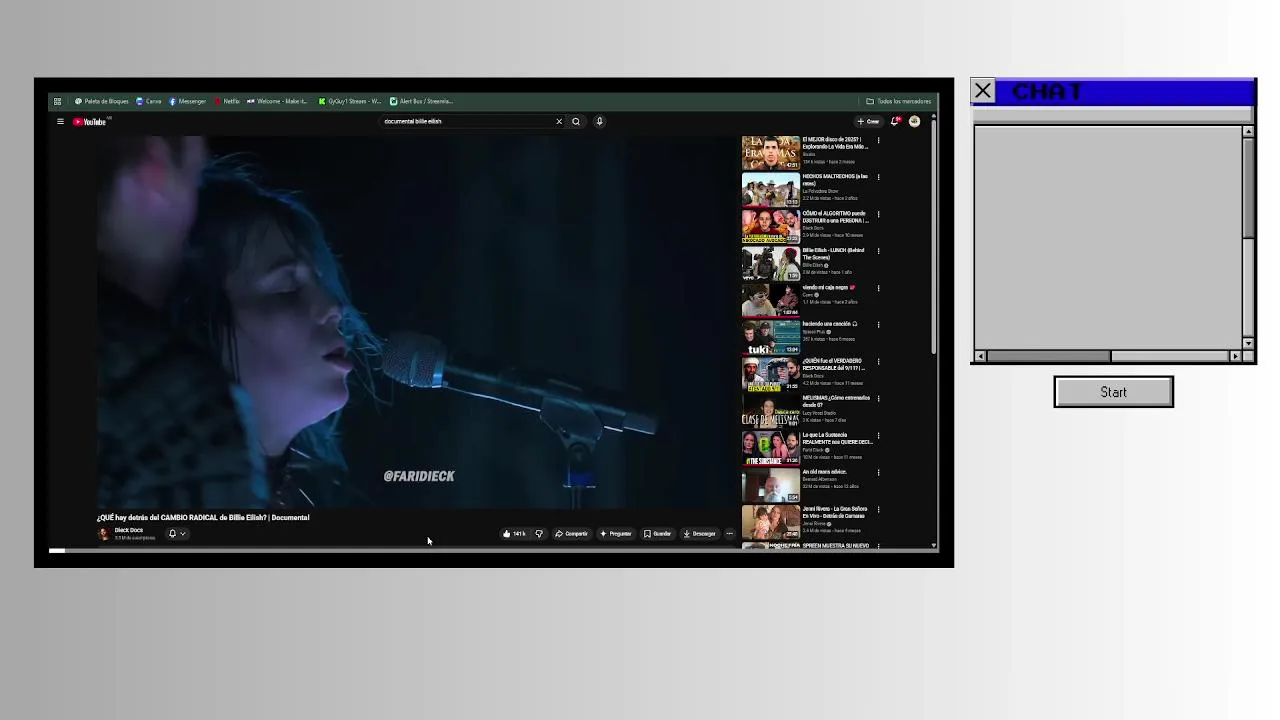Open the 'haciendo una canción' thumbnail
The image size is (1280, 720).
[x=770, y=337]
